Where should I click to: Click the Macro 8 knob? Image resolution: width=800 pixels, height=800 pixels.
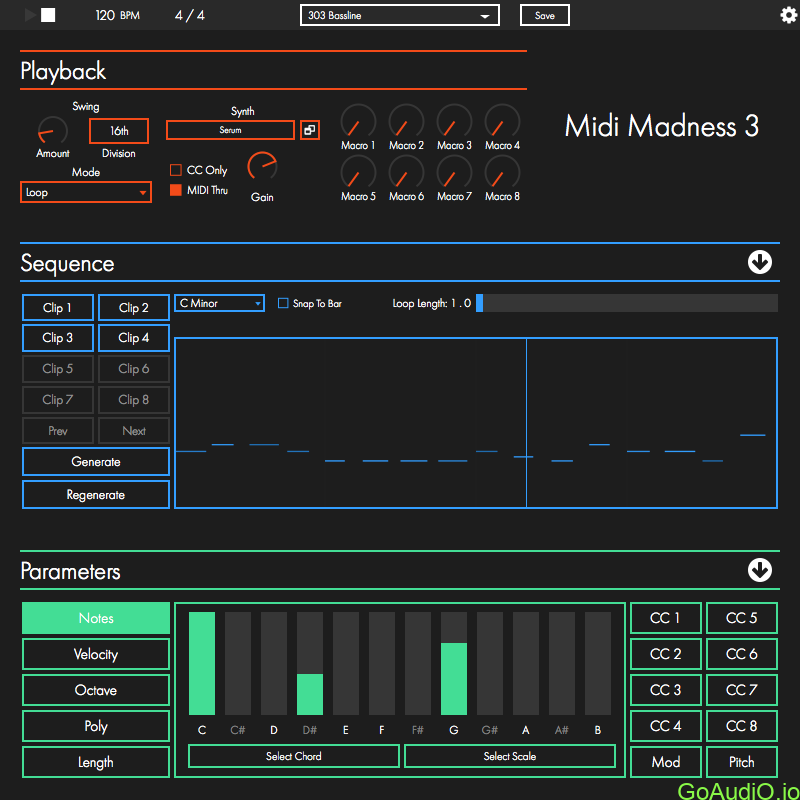click(501, 173)
